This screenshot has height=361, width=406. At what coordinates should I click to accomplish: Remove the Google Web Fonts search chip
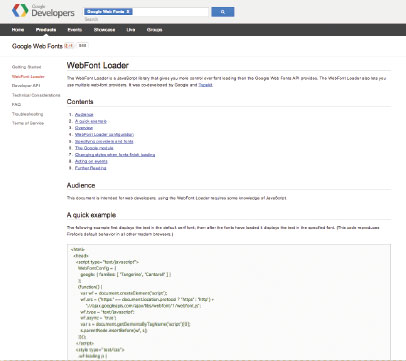click(x=128, y=12)
